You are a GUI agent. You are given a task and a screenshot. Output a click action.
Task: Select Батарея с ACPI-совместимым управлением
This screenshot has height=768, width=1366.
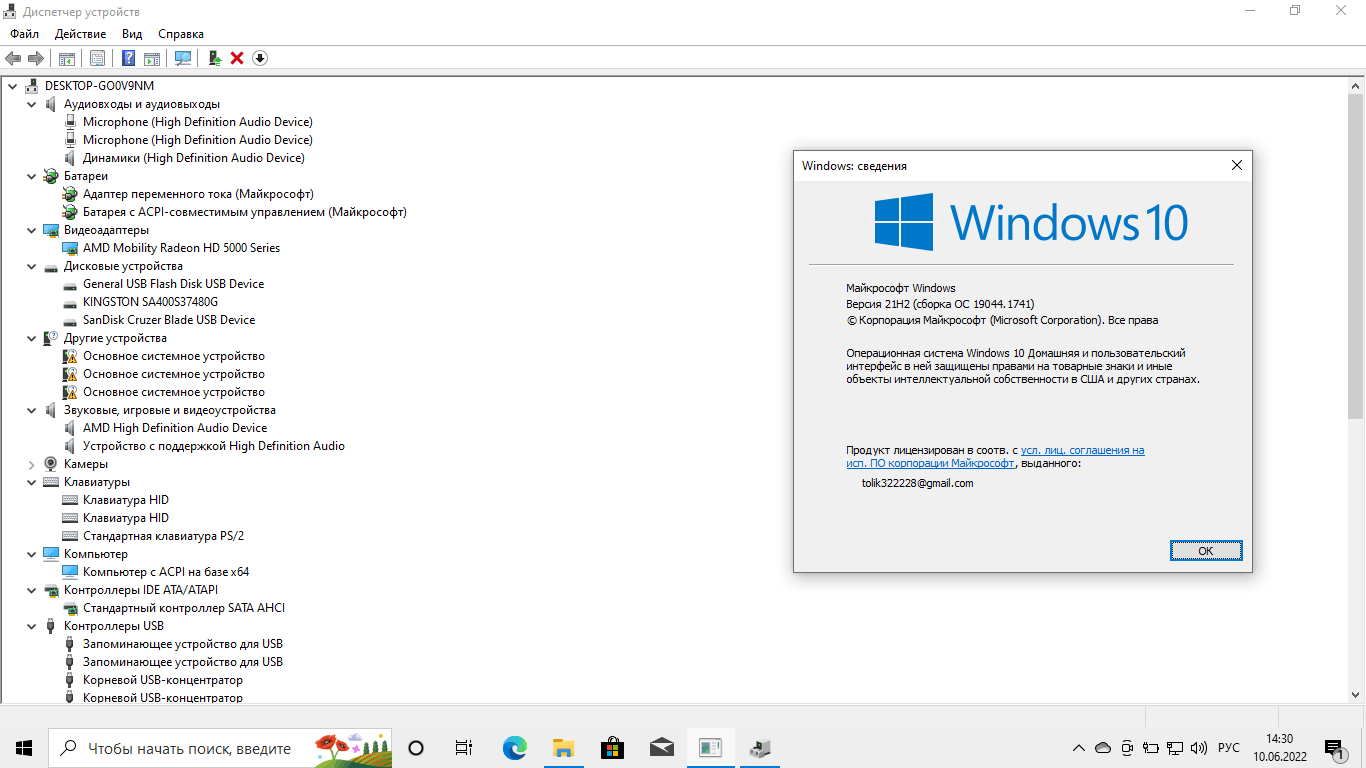coord(245,212)
